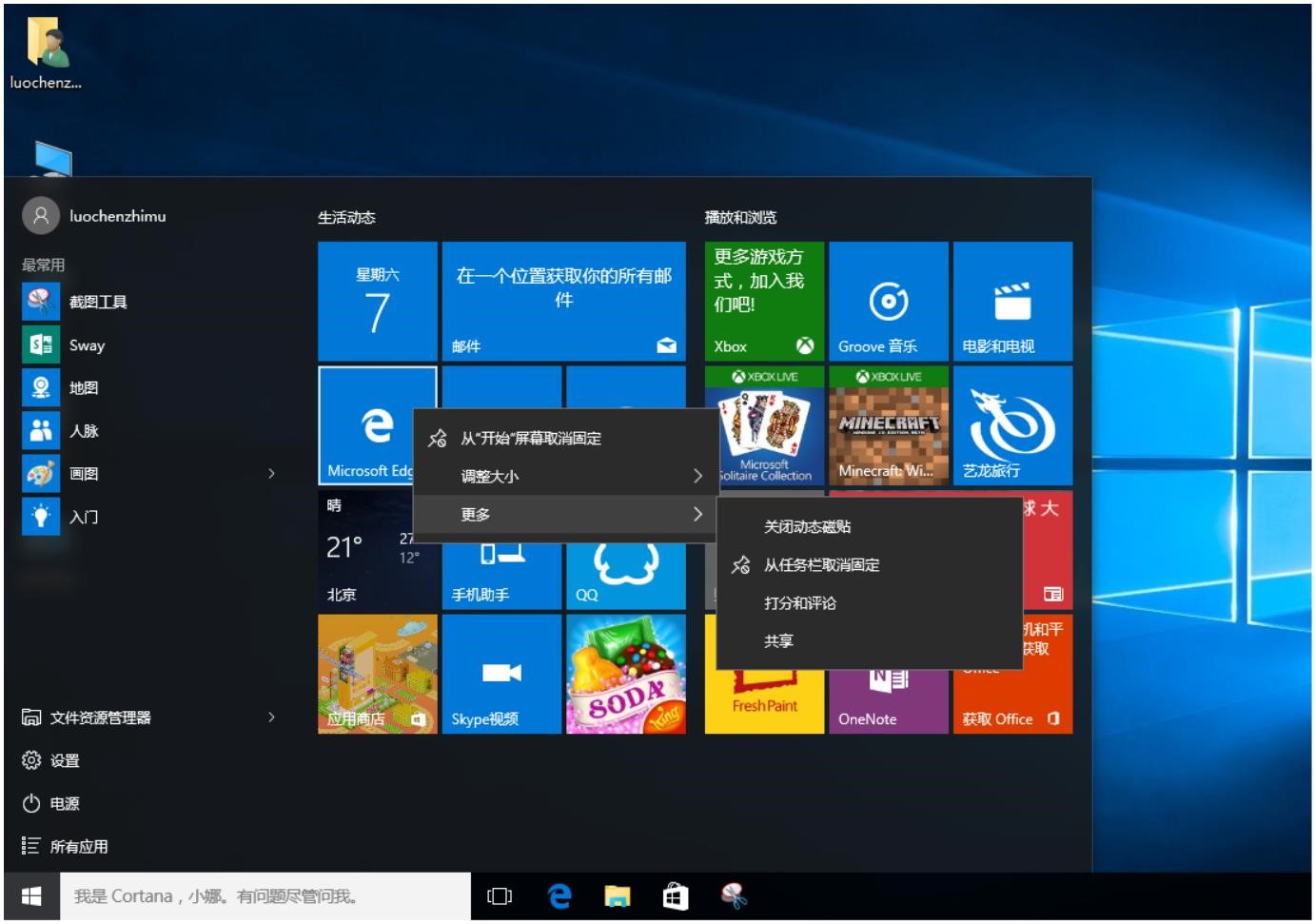
Task: Launch Sway from the most used list
Action: coord(88,345)
